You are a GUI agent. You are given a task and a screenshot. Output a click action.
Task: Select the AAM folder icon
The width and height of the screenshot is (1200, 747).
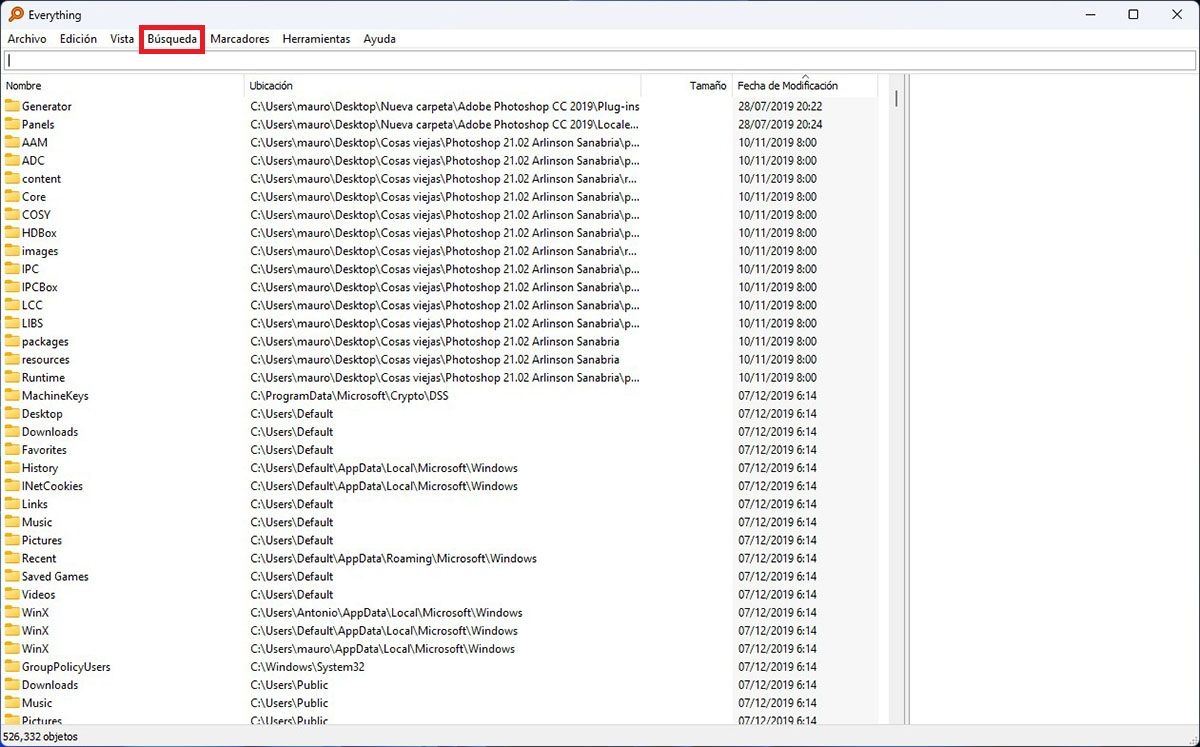point(12,142)
